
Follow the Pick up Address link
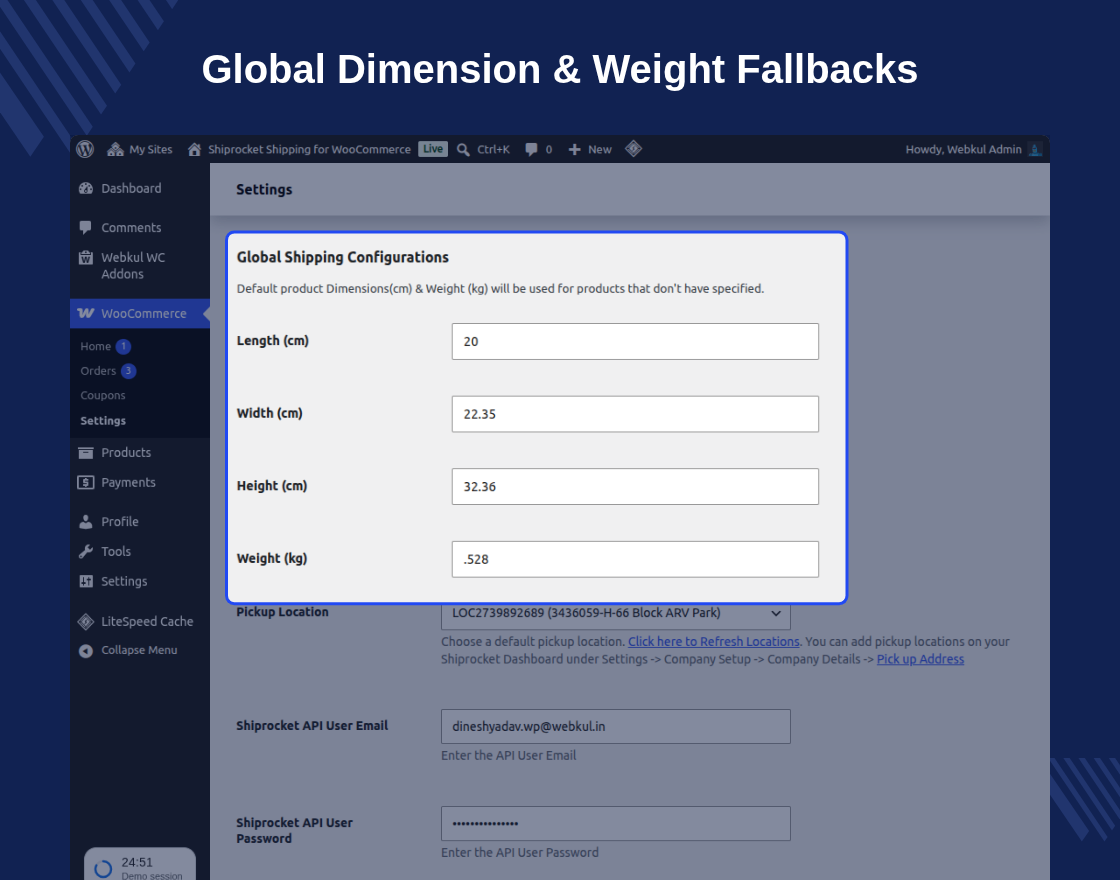[920, 659]
